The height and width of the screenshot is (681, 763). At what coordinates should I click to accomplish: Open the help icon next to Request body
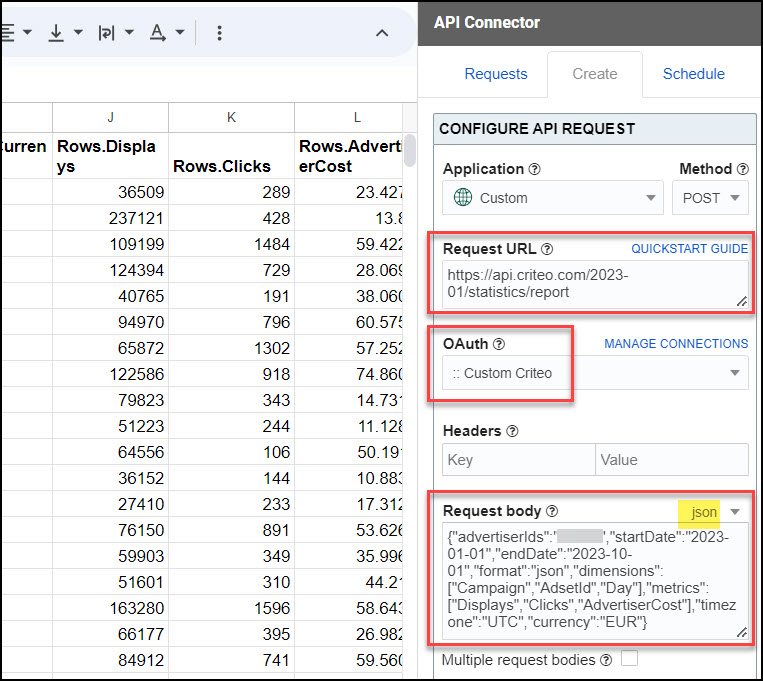552,511
